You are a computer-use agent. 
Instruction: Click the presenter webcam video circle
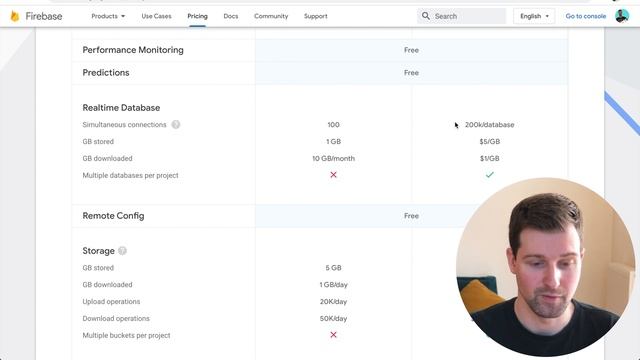(x=546, y=267)
